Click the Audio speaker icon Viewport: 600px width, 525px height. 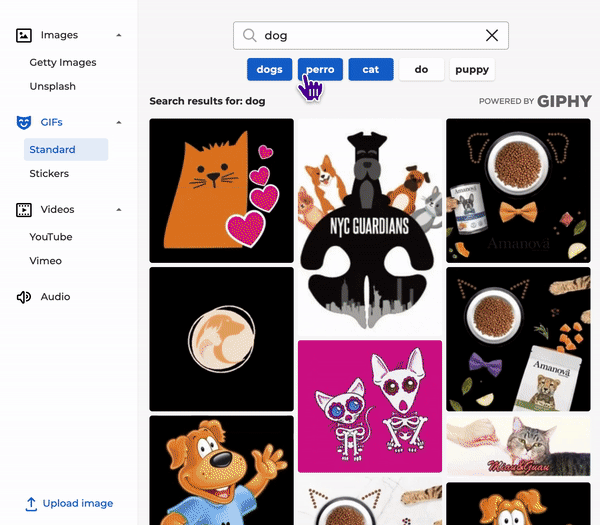[x=24, y=297]
